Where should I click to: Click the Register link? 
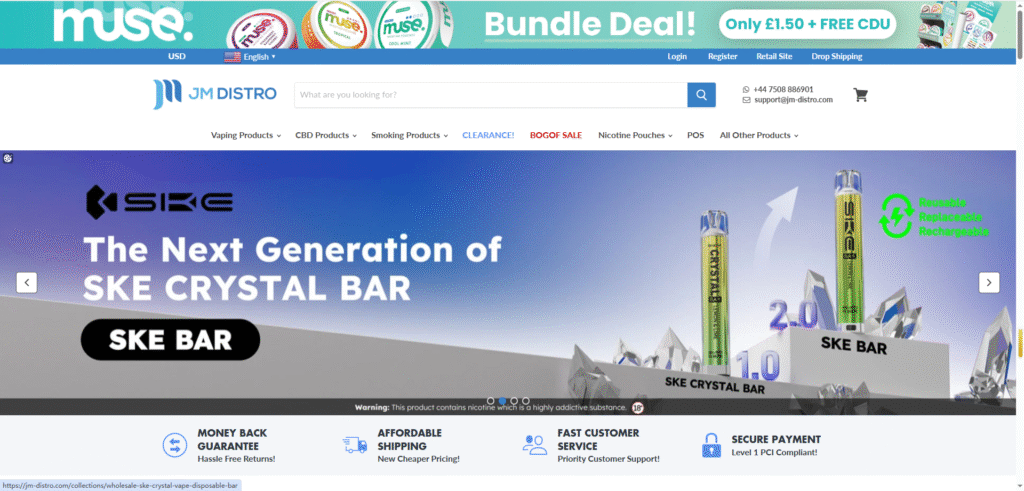point(723,56)
